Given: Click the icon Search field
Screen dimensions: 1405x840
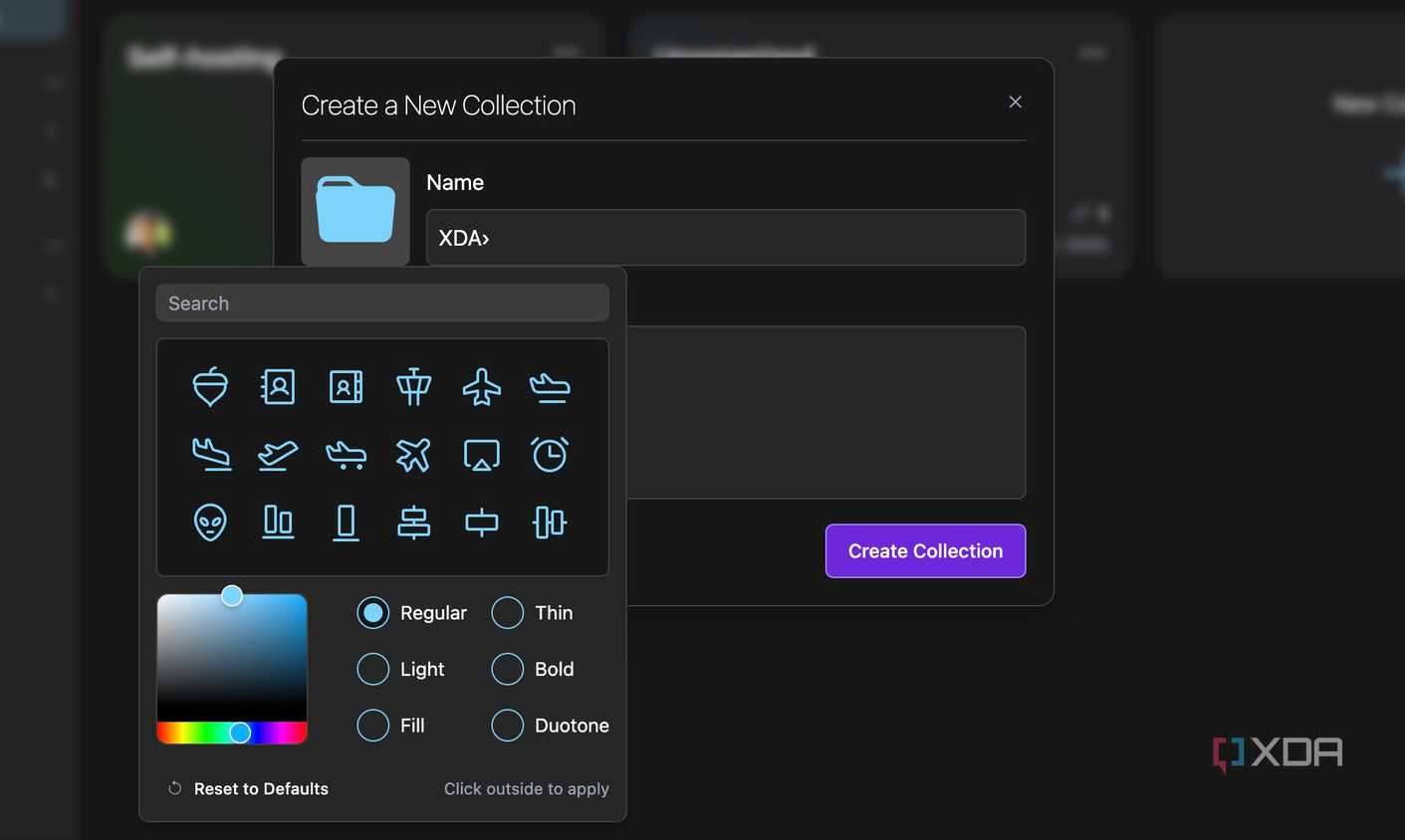Looking at the screenshot, I should coord(382,303).
